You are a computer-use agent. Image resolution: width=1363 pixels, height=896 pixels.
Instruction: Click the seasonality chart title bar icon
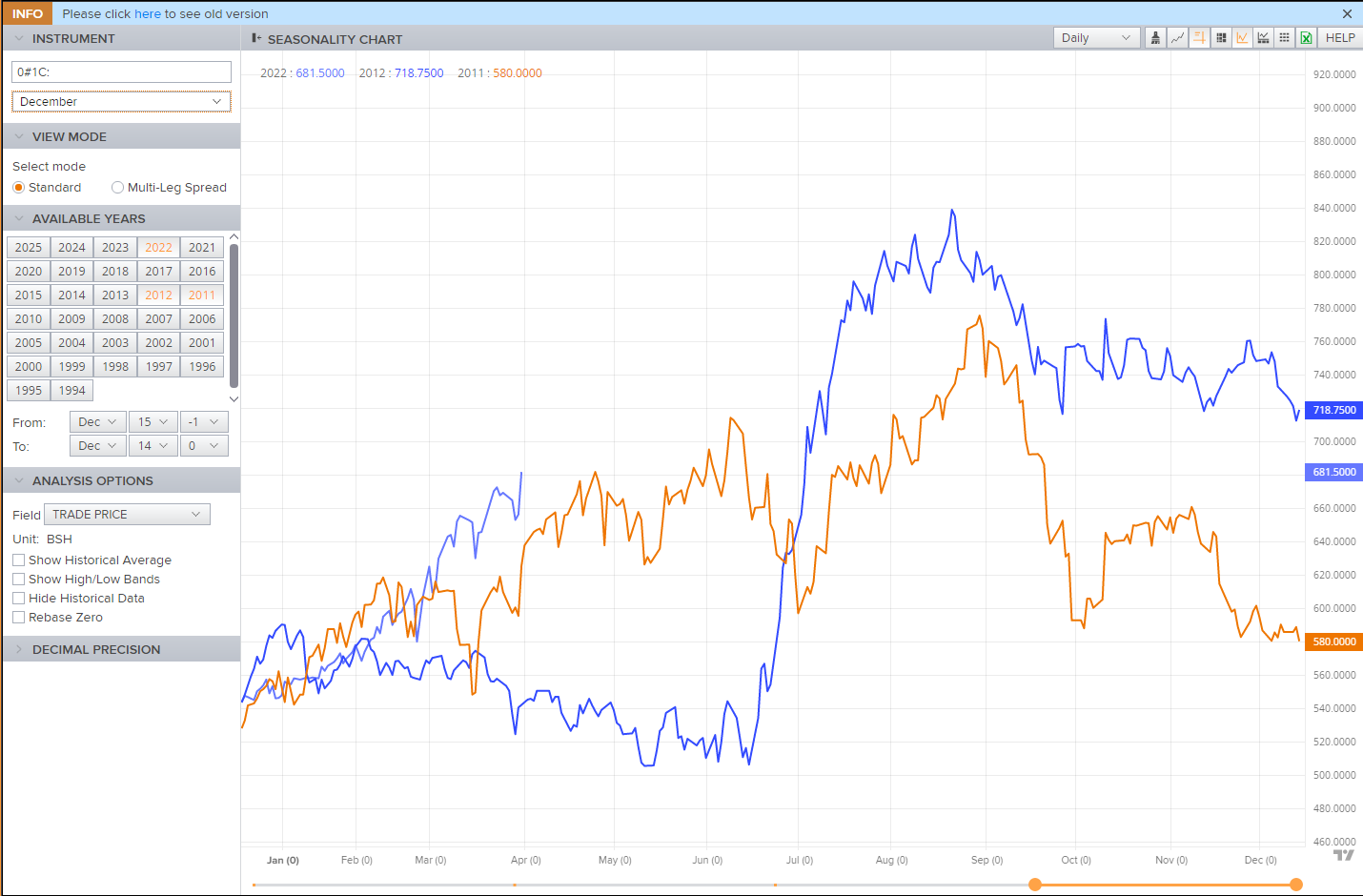pos(255,38)
